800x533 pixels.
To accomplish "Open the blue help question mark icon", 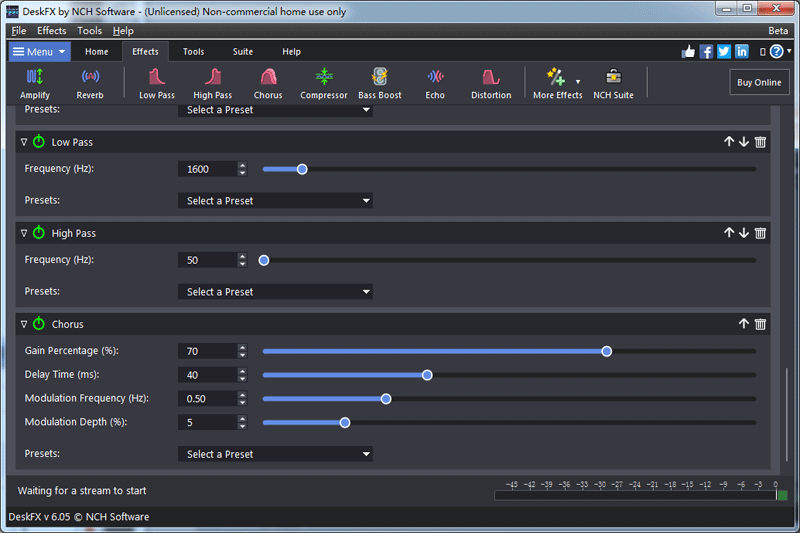I will click(777, 52).
